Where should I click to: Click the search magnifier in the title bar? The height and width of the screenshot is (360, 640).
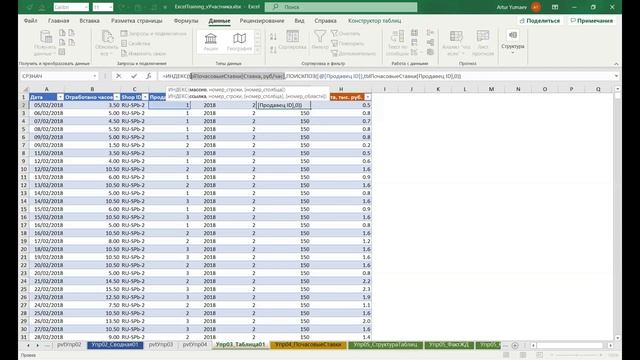tap(276, 7)
